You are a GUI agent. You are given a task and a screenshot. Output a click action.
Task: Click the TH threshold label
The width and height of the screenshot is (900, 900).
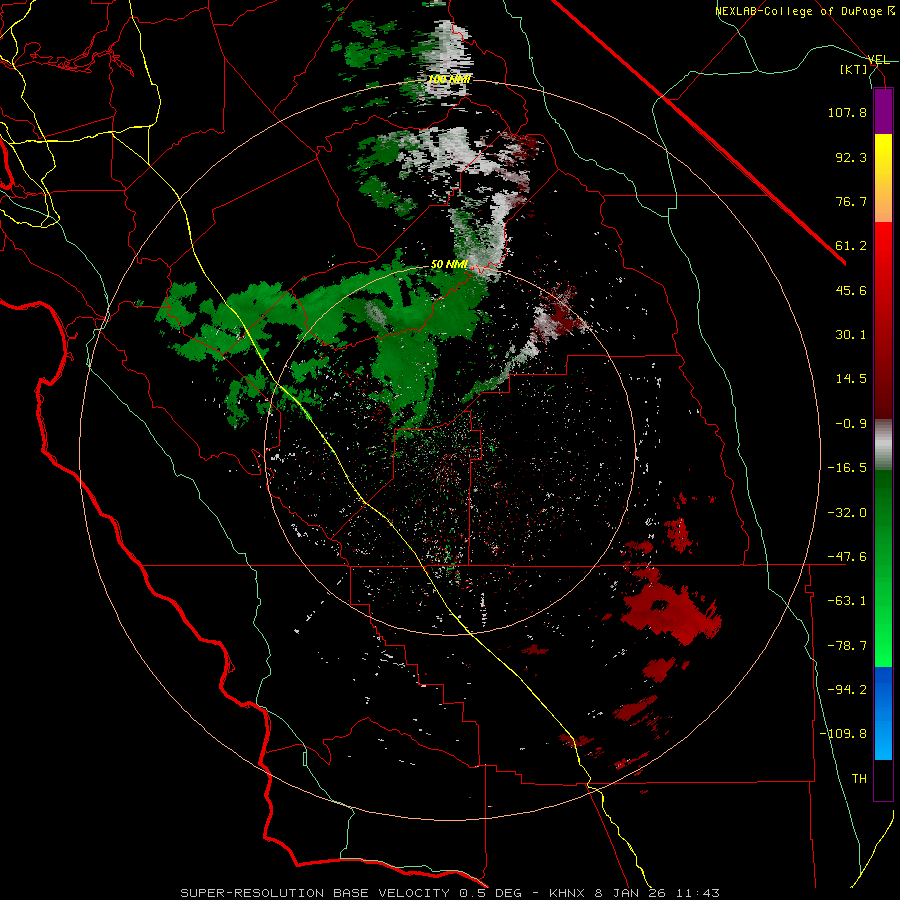(859, 779)
